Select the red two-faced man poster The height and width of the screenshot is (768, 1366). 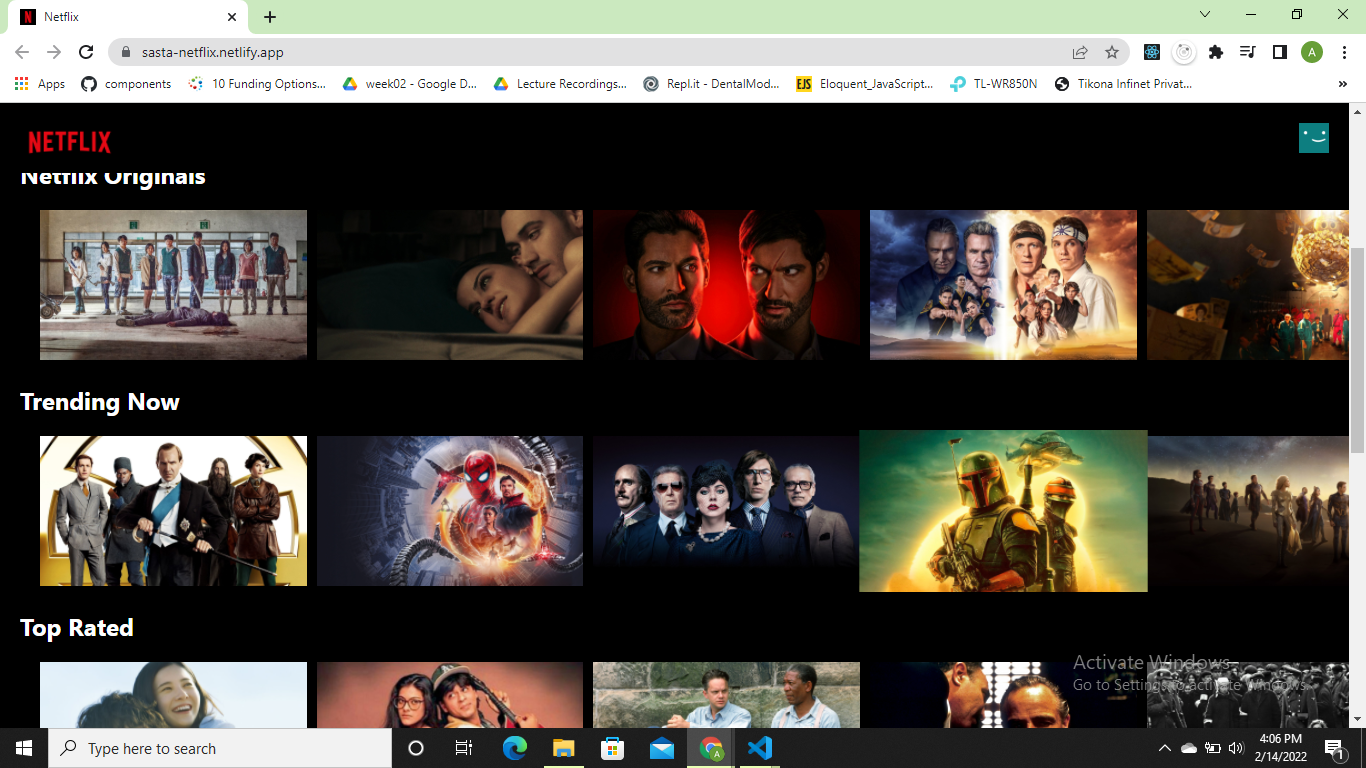726,285
